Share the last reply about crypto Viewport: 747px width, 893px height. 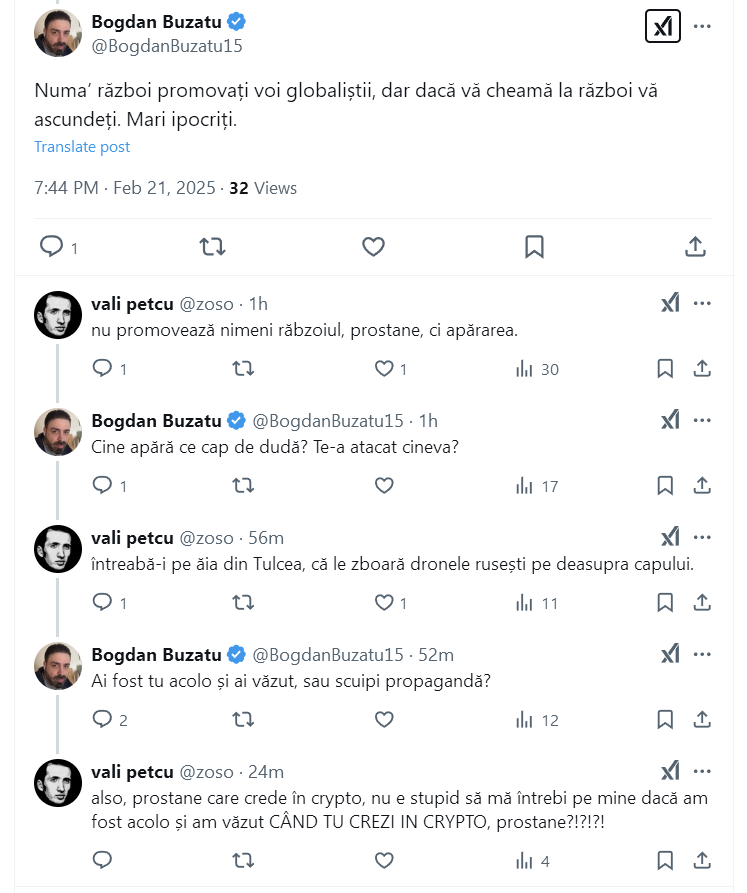coord(702,860)
